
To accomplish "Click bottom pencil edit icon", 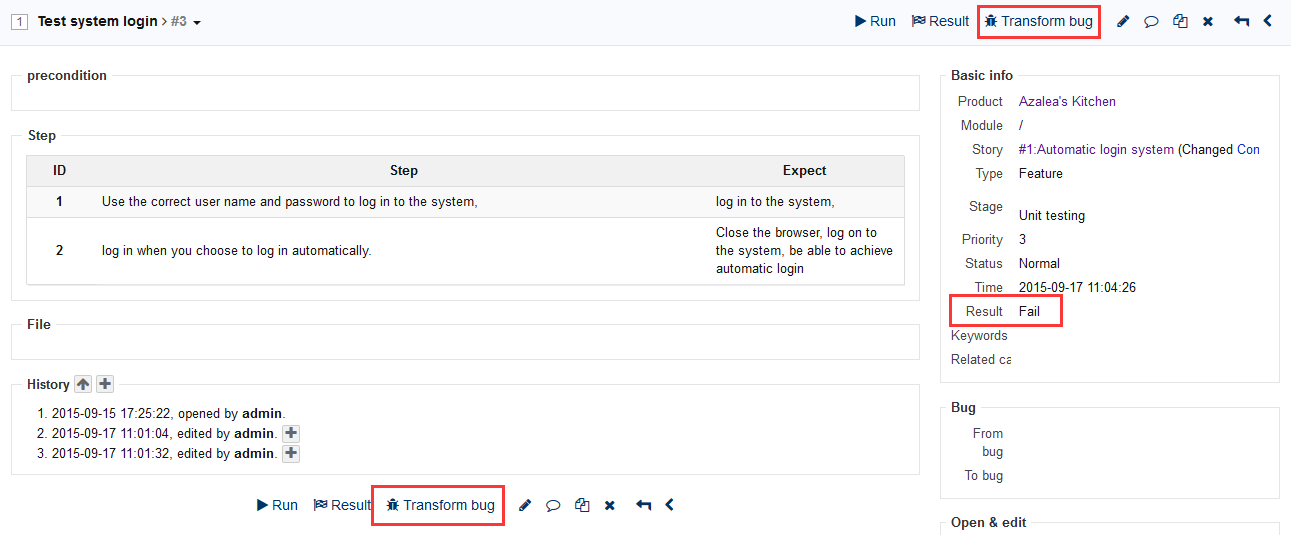I will coord(525,505).
